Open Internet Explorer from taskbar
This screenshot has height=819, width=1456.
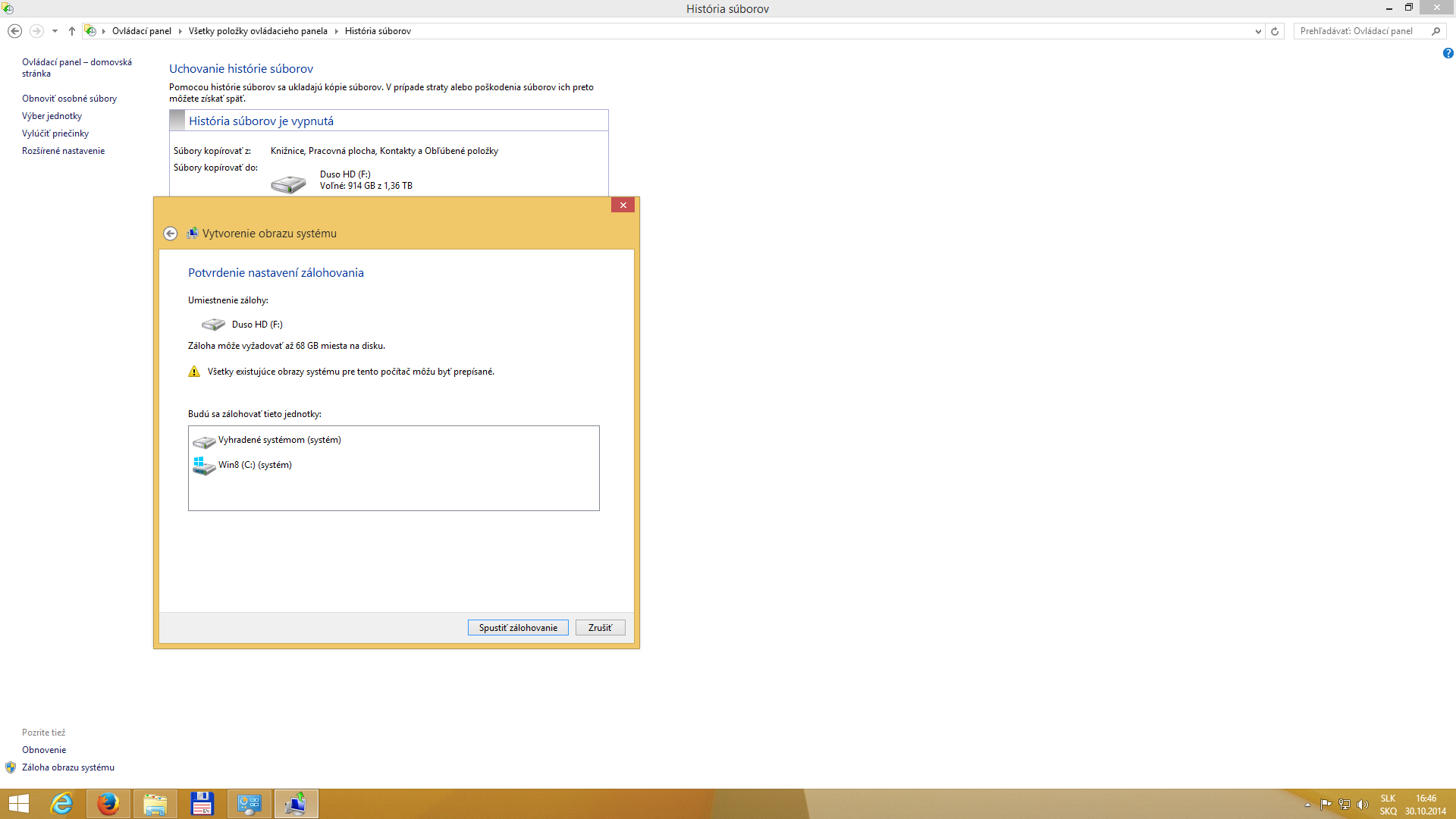click(61, 804)
